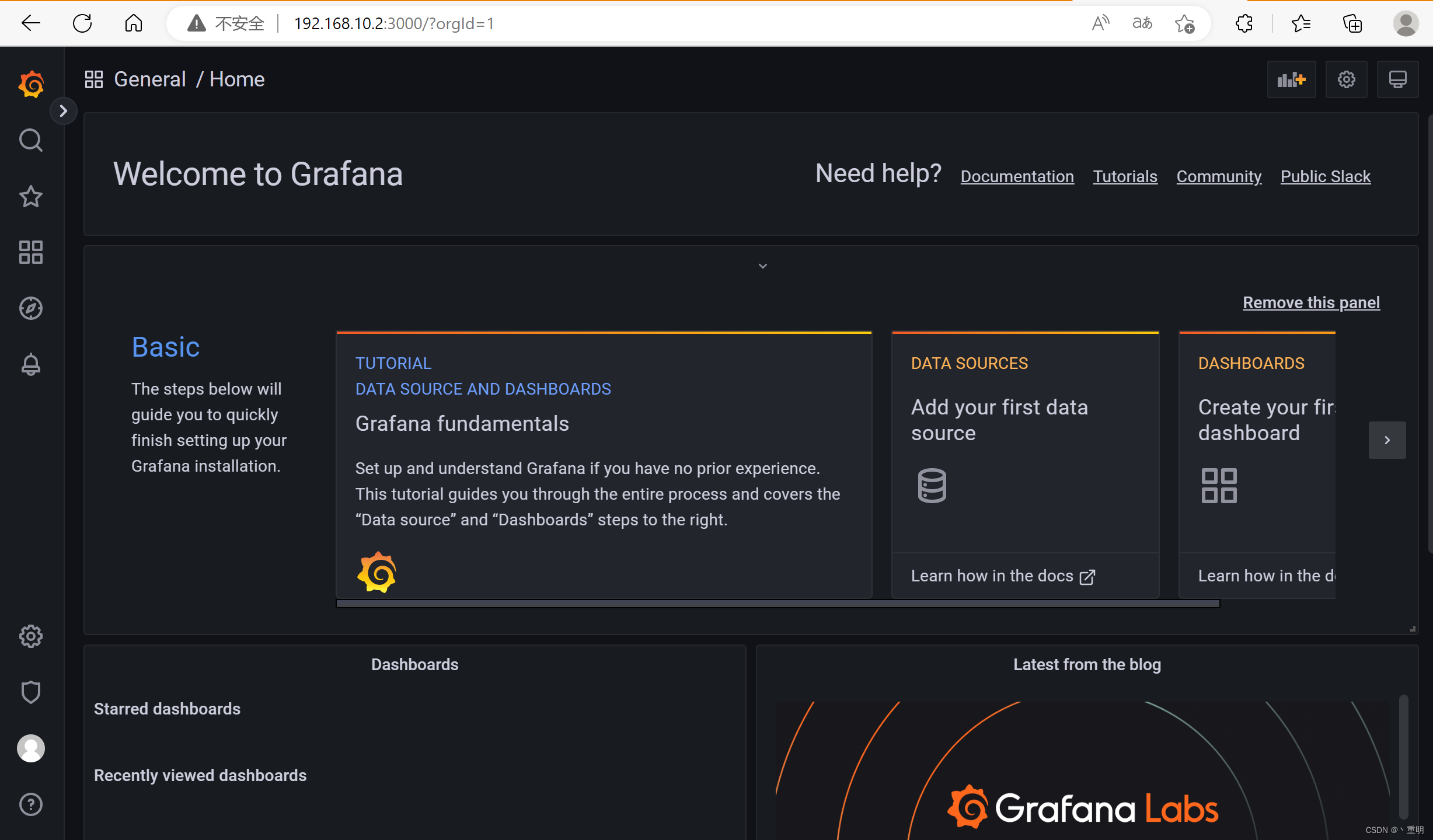Open the Tutorials link
The image size is (1433, 840).
coord(1125,176)
